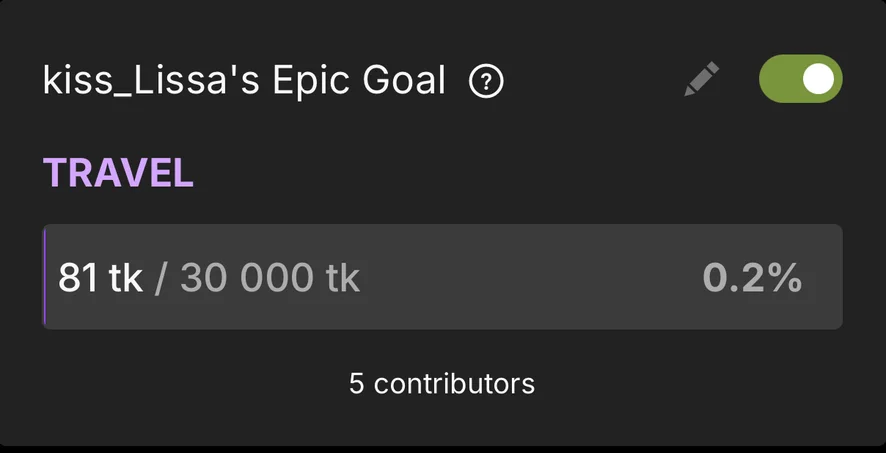886x453 pixels.
Task: Edit the Epic Goal with the pencil
Action: click(x=702, y=80)
